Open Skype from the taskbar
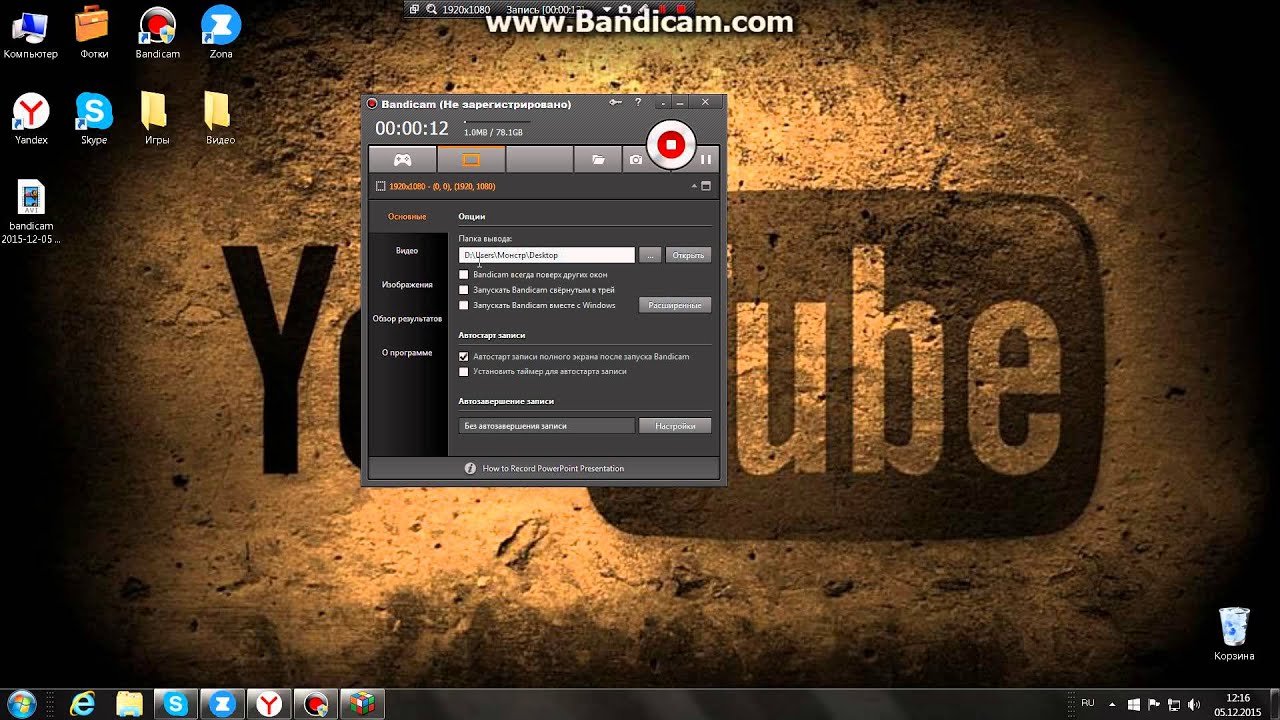The height and width of the screenshot is (720, 1280). click(176, 704)
